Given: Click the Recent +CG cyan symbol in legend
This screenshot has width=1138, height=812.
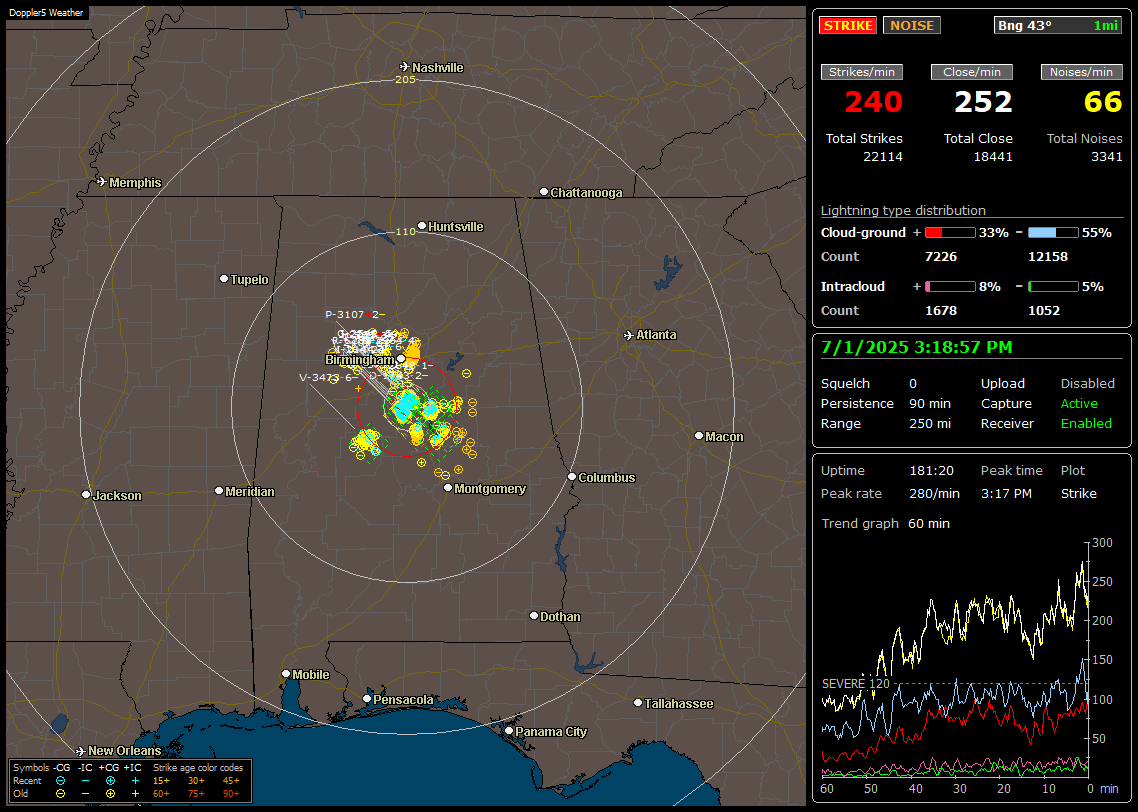Looking at the screenshot, I should (110, 781).
